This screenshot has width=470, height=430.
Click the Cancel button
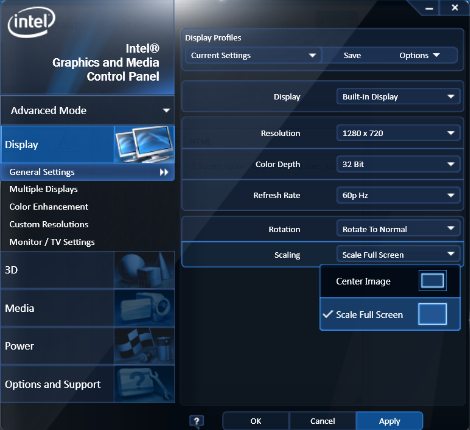point(322,421)
